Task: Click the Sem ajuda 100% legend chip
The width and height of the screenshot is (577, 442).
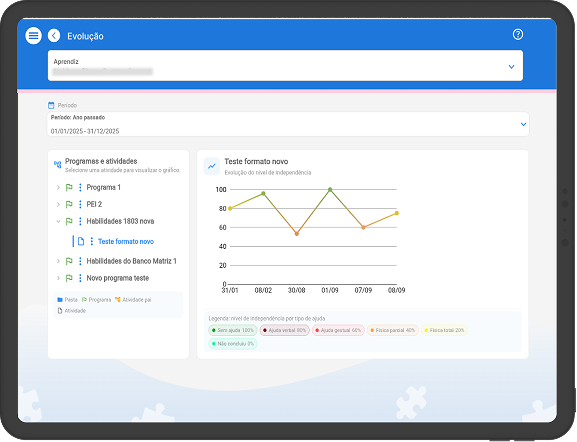Action: tap(233, 330)
